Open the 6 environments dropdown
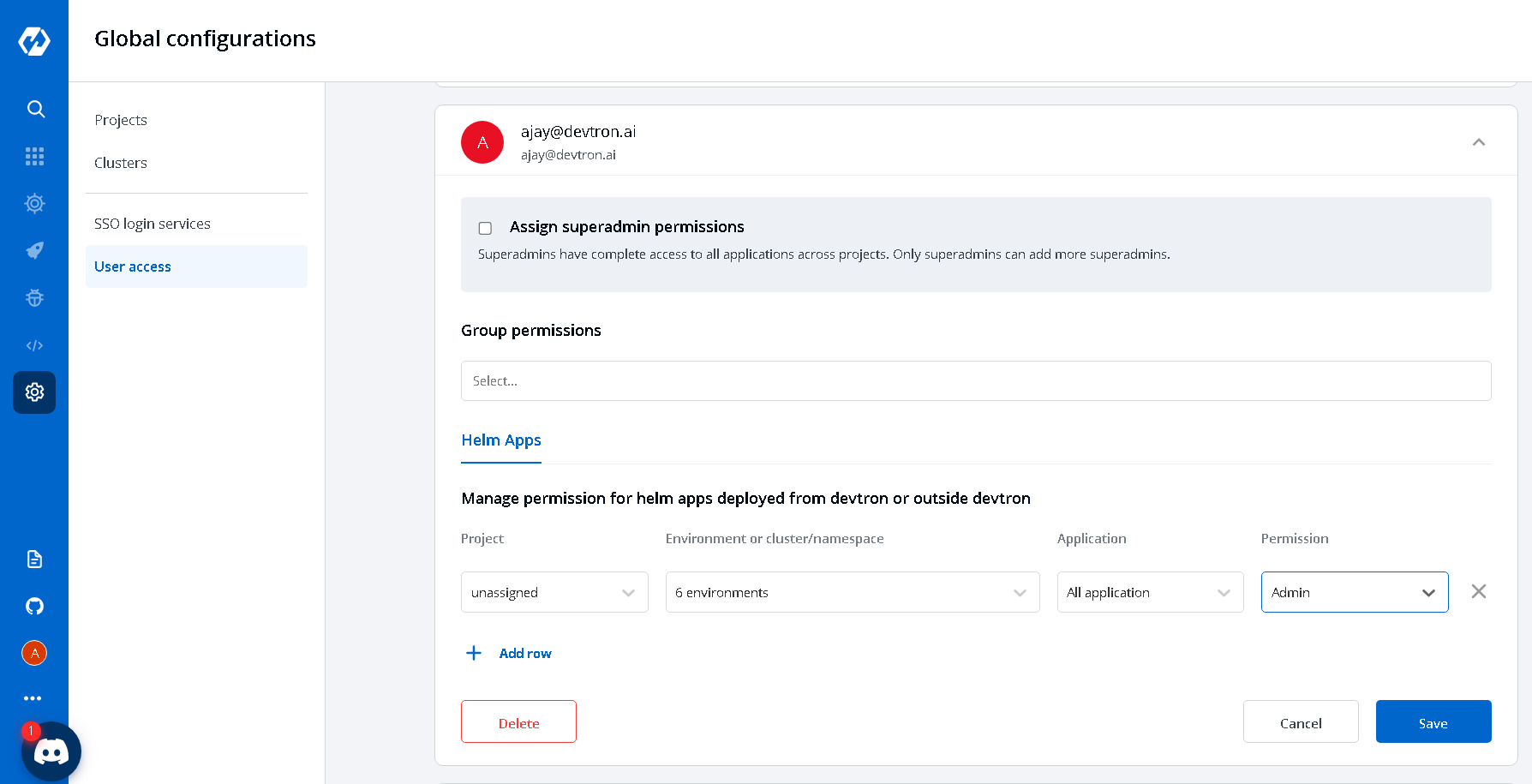 point(852,592)
